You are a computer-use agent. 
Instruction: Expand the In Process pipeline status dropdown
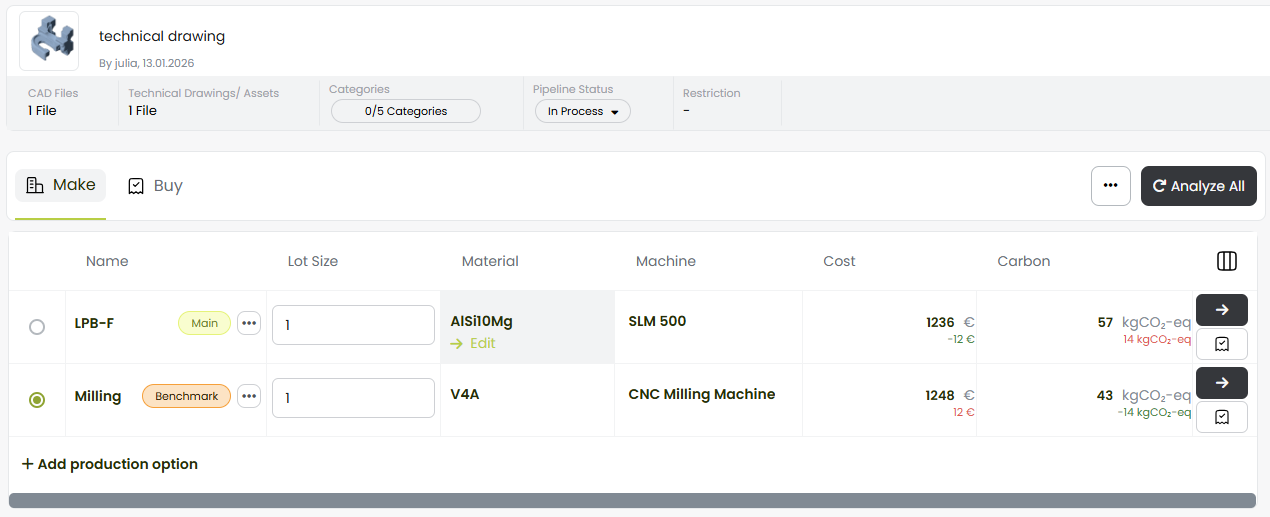pyautogui.click(x=583, y=111)
